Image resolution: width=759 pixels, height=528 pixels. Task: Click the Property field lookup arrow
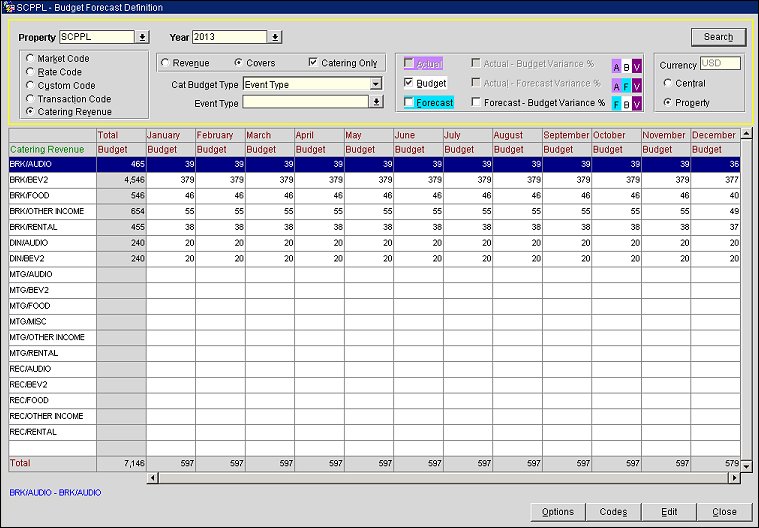(x=142, y=37)
